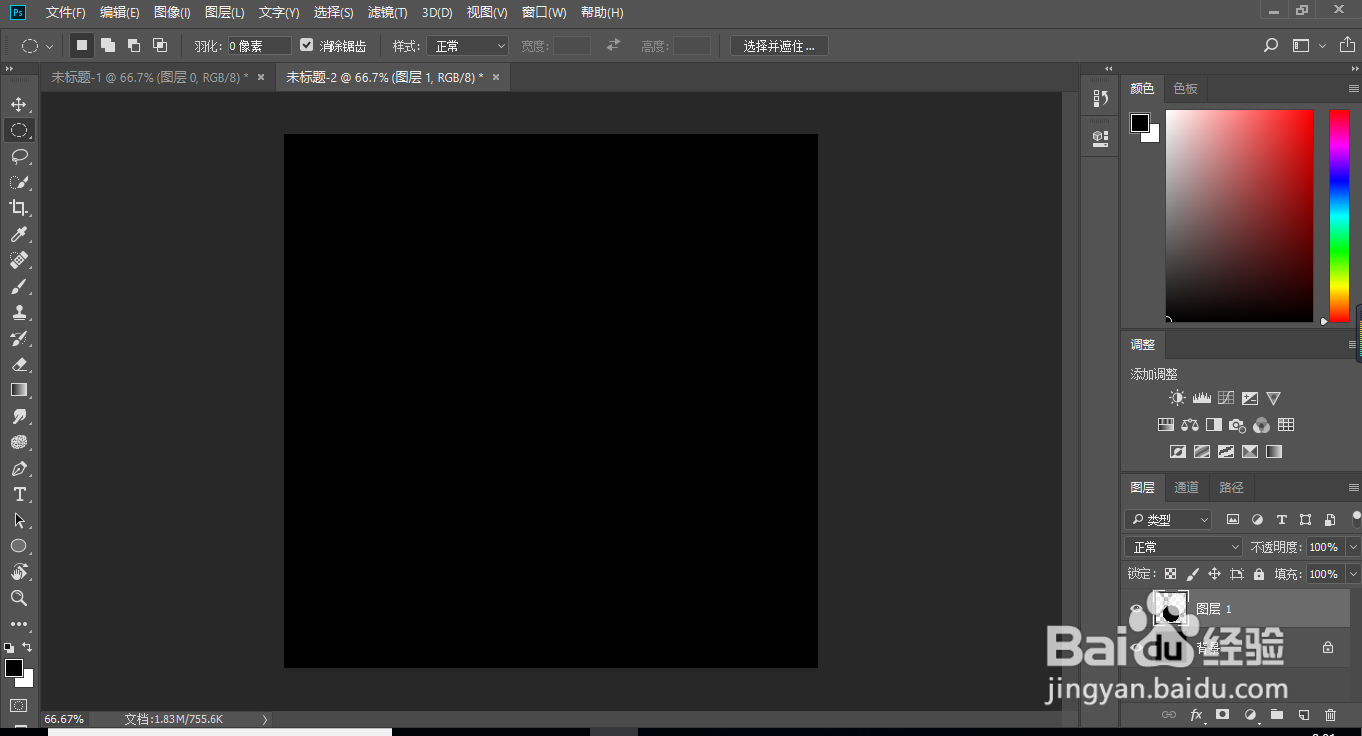Screen dimensions: 1362x736
Task: Choose Add to Selection mode
Action: [108, 45]
